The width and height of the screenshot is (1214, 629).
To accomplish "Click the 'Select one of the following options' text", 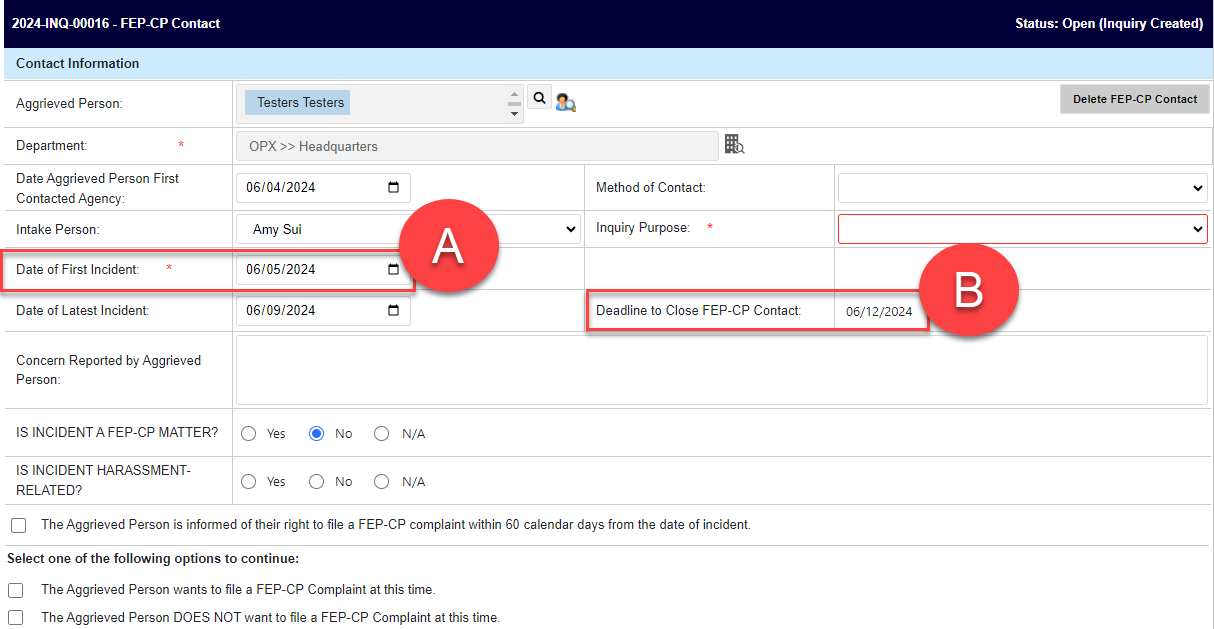I will pyautogui.click(x=153, y=558).
